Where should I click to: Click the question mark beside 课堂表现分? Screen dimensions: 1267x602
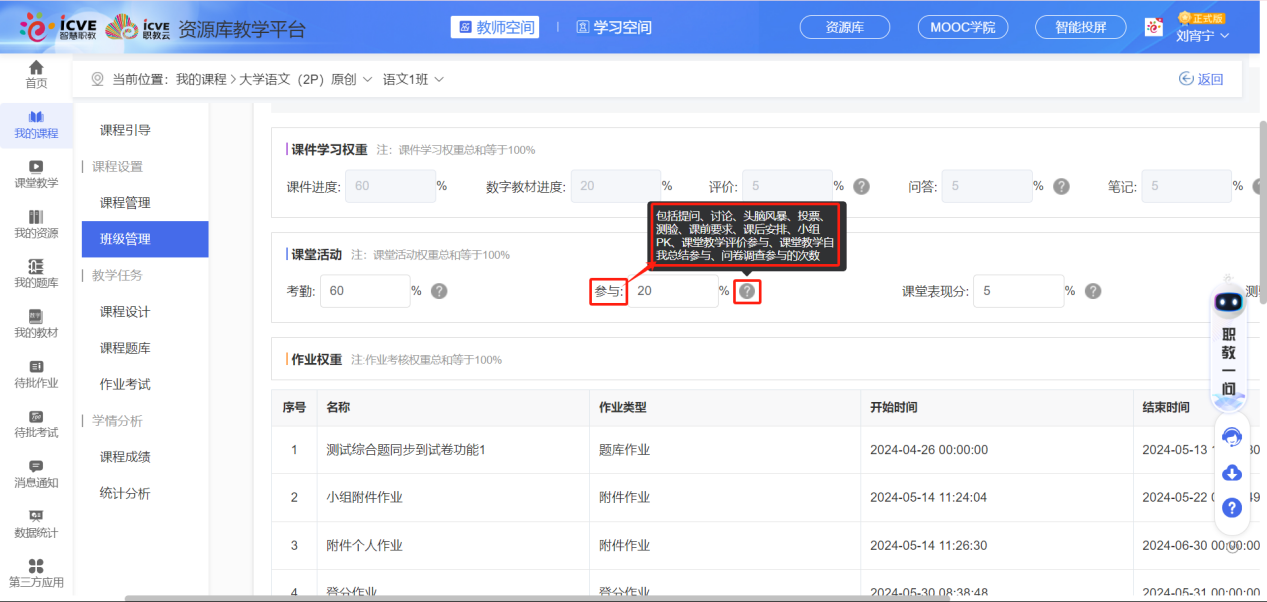(1093, 291)
